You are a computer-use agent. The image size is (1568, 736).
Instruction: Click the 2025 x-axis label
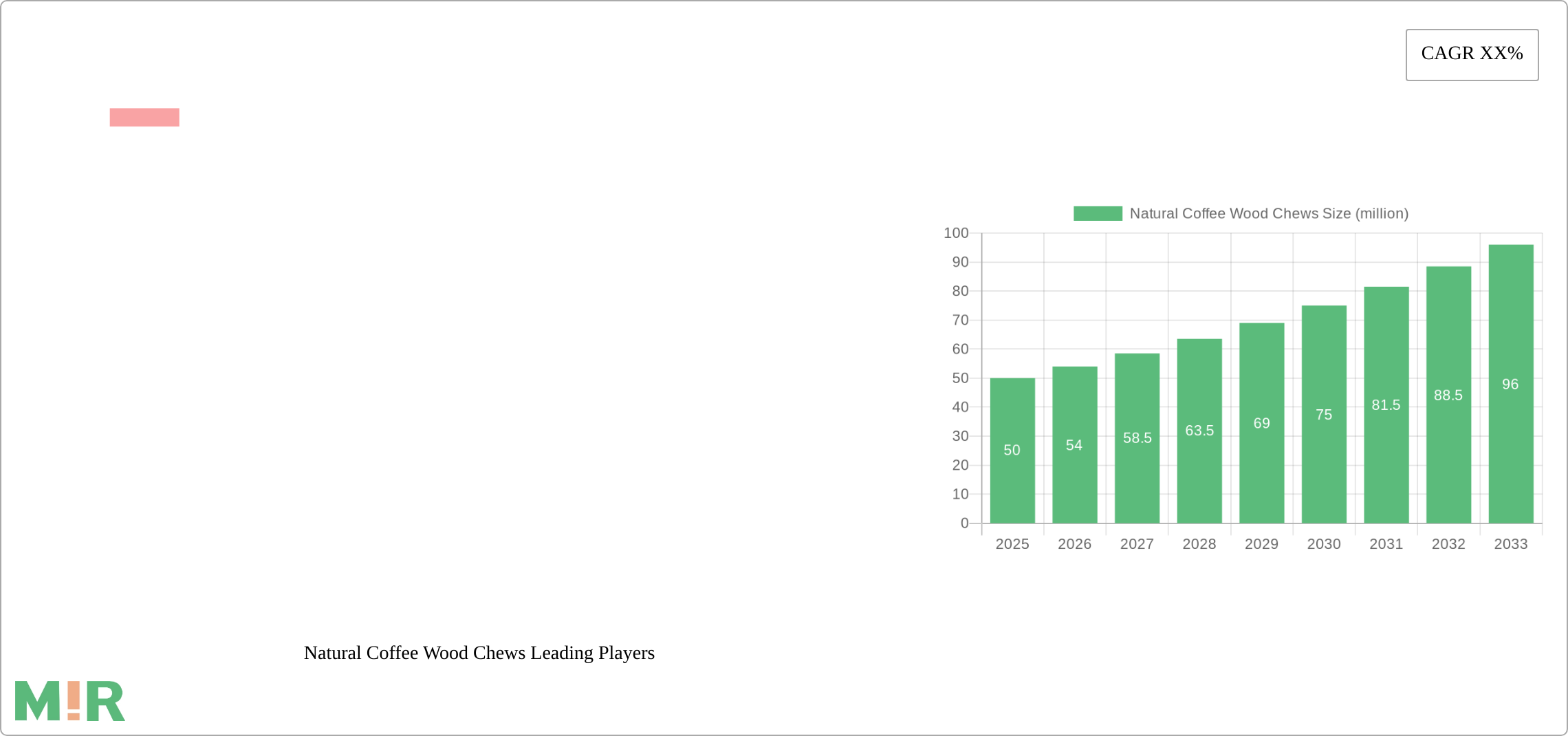[x=1012, y=544]
